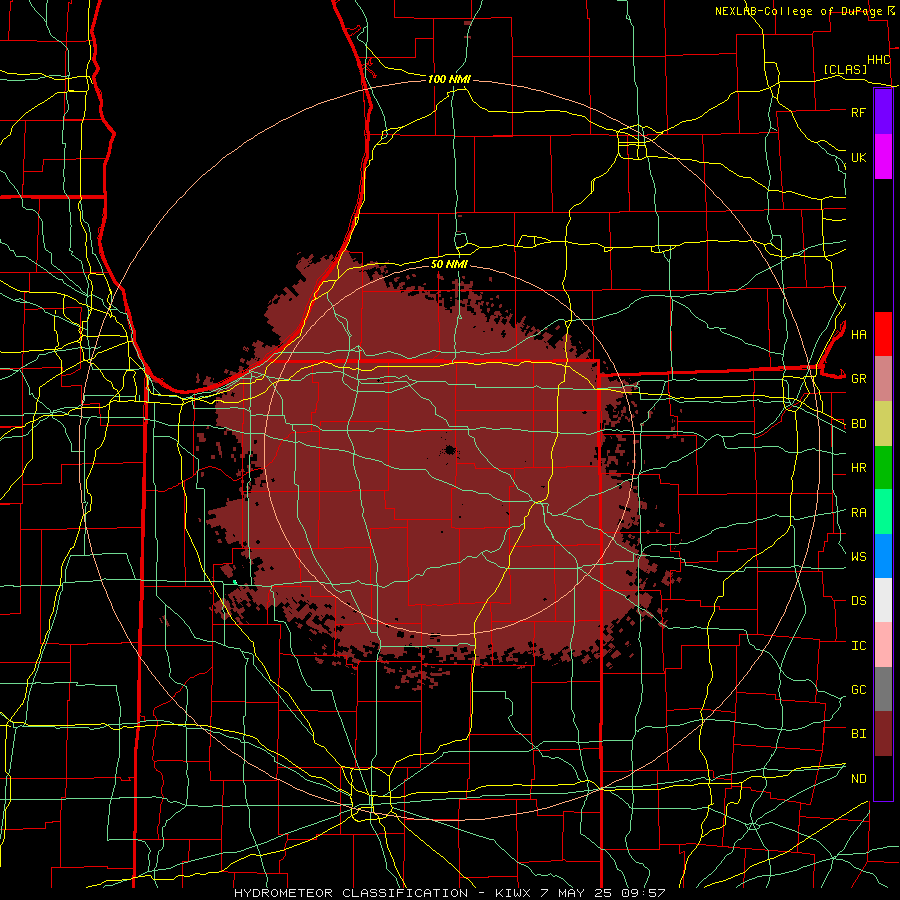This screenshot has width=900, height=900.
Task: Click the RF legend label
Action: [858, 112]
